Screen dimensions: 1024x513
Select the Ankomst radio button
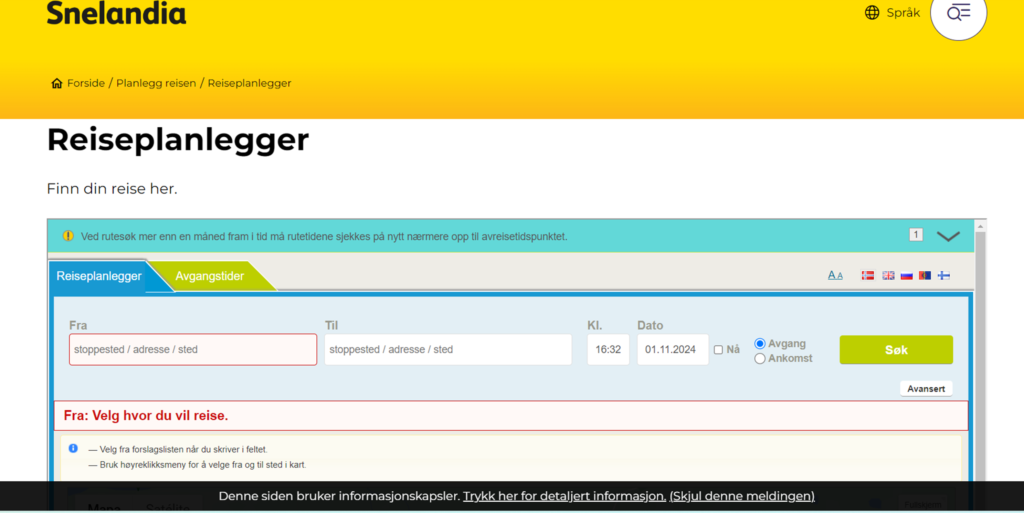[x=760, y=358]
